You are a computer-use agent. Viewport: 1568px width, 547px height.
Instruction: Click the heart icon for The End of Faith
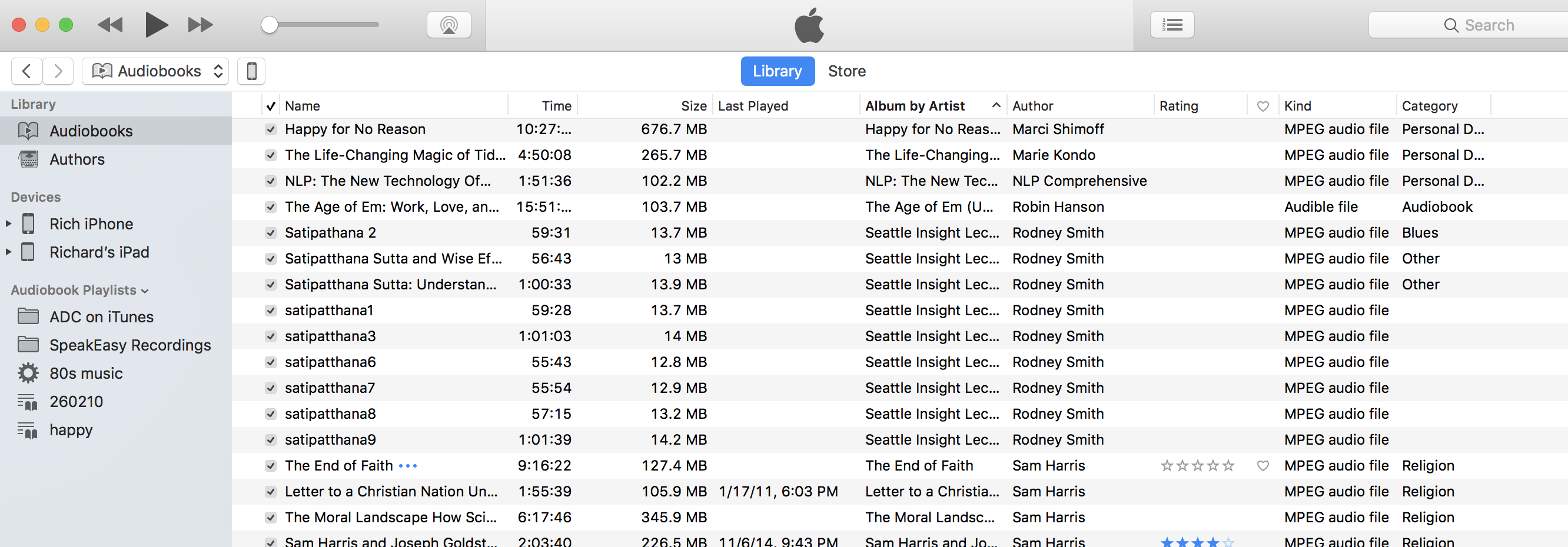pos(1263,465)
